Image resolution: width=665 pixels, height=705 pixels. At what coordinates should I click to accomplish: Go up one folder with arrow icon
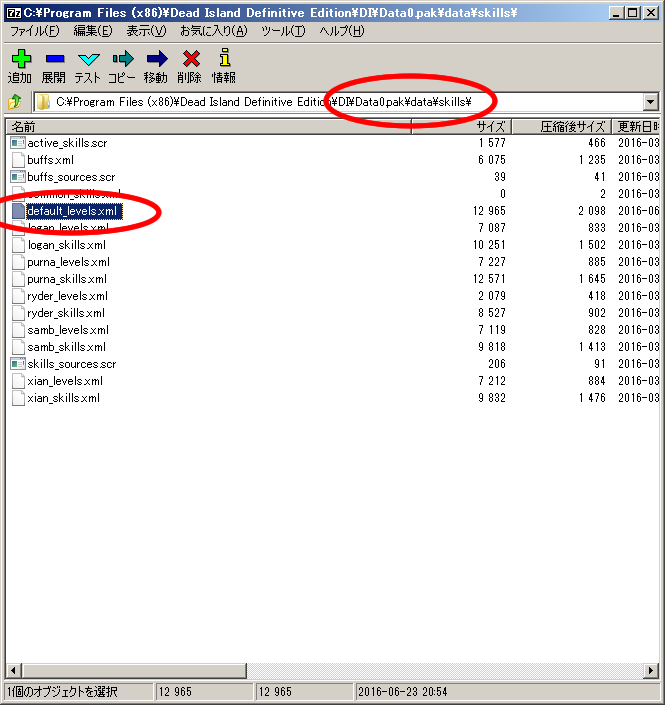[15, 102]
